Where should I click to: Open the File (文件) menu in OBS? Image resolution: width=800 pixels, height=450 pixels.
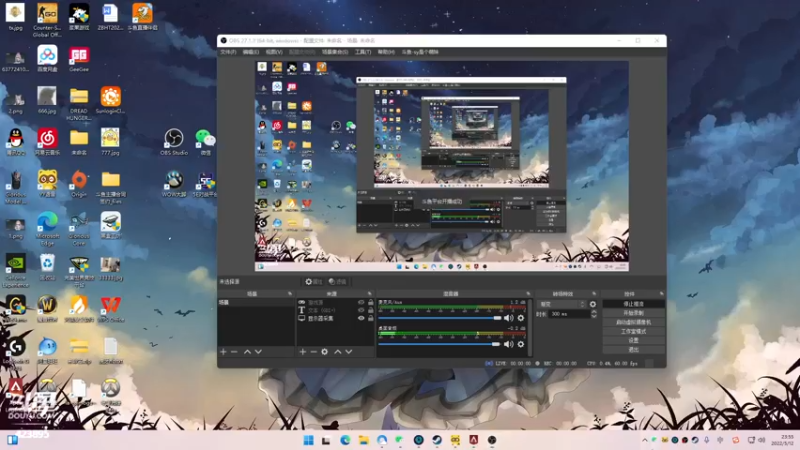tap(228, 52)
